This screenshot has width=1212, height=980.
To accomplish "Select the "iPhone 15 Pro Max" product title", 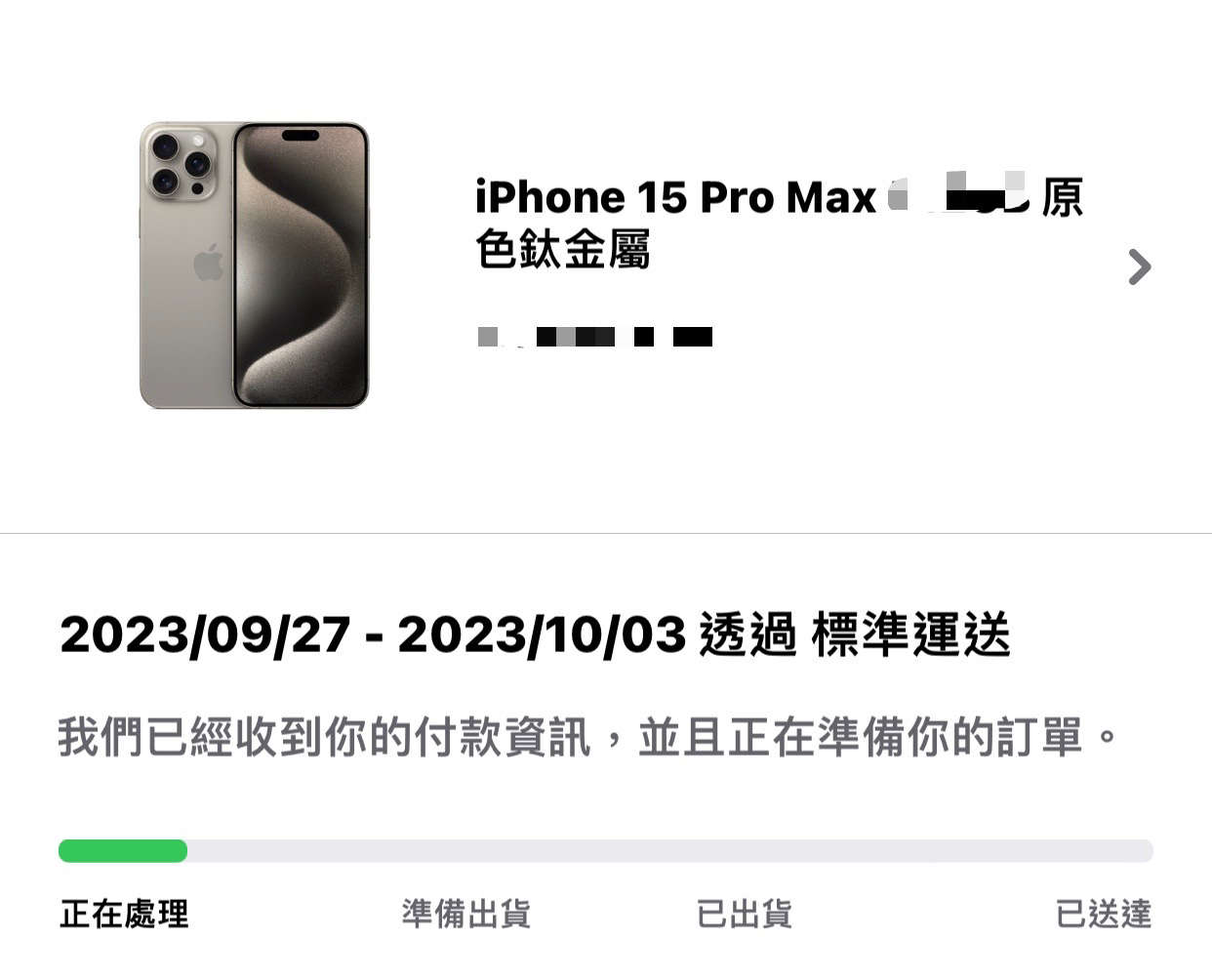I will (x=675, y=197).
